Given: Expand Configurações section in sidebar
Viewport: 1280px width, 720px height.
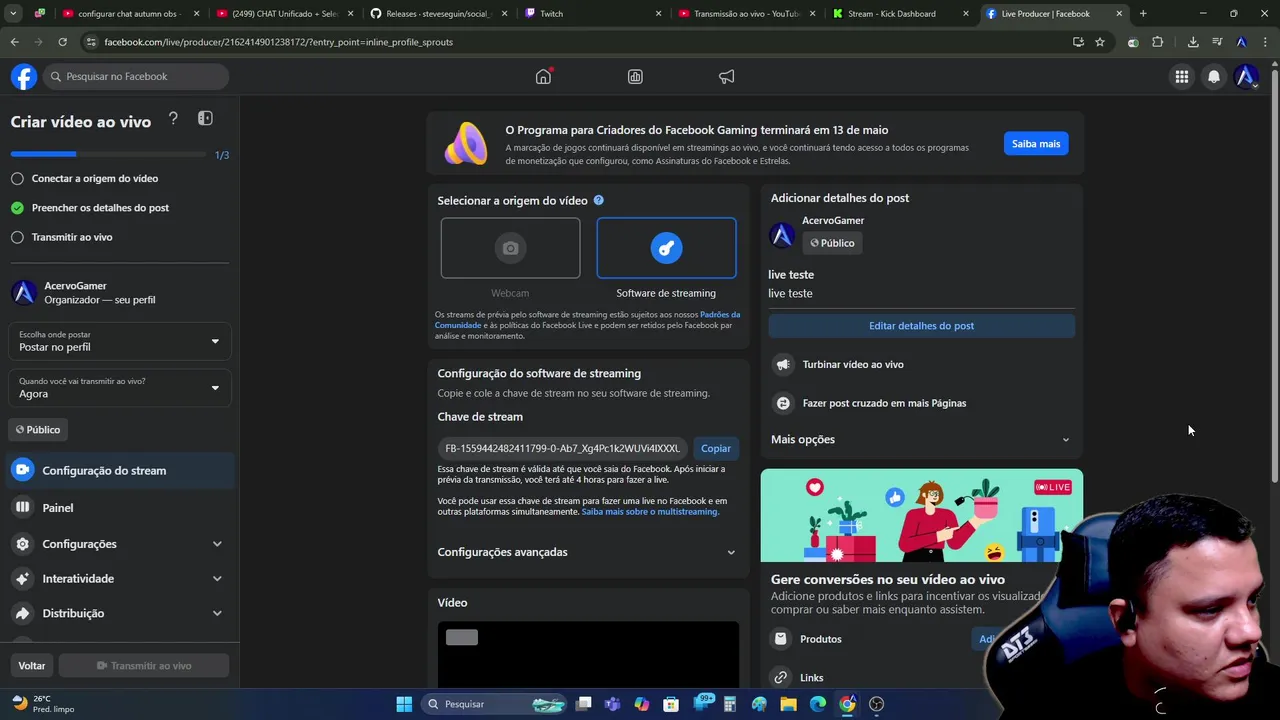Looking at the screenshot, I should [x=120, y=544].
